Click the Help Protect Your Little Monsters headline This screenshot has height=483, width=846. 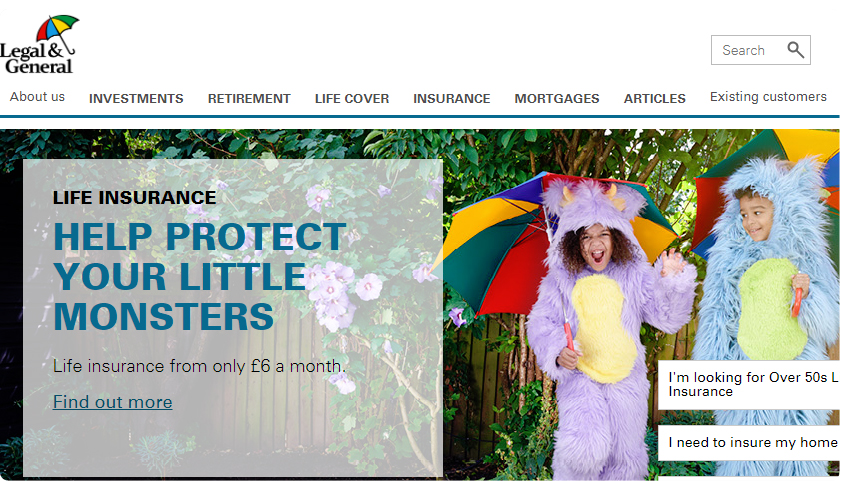click(200, 276)
